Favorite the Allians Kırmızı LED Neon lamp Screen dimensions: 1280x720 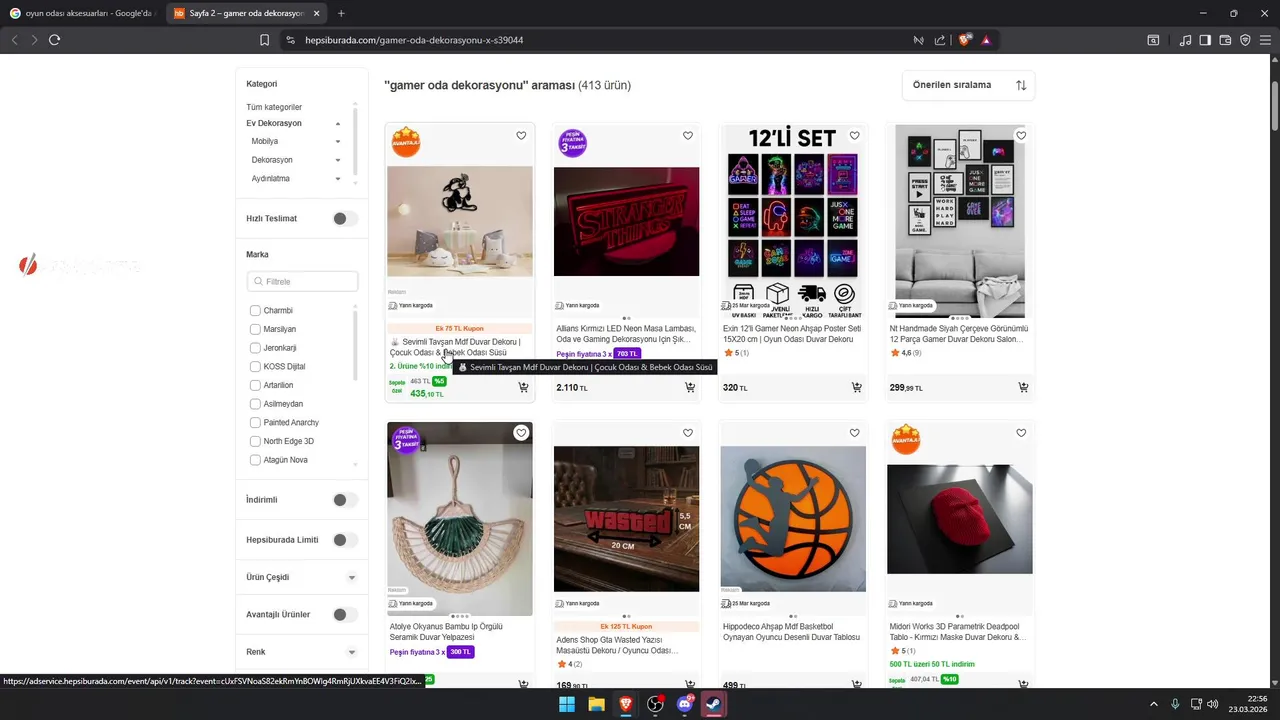(688, 136)
